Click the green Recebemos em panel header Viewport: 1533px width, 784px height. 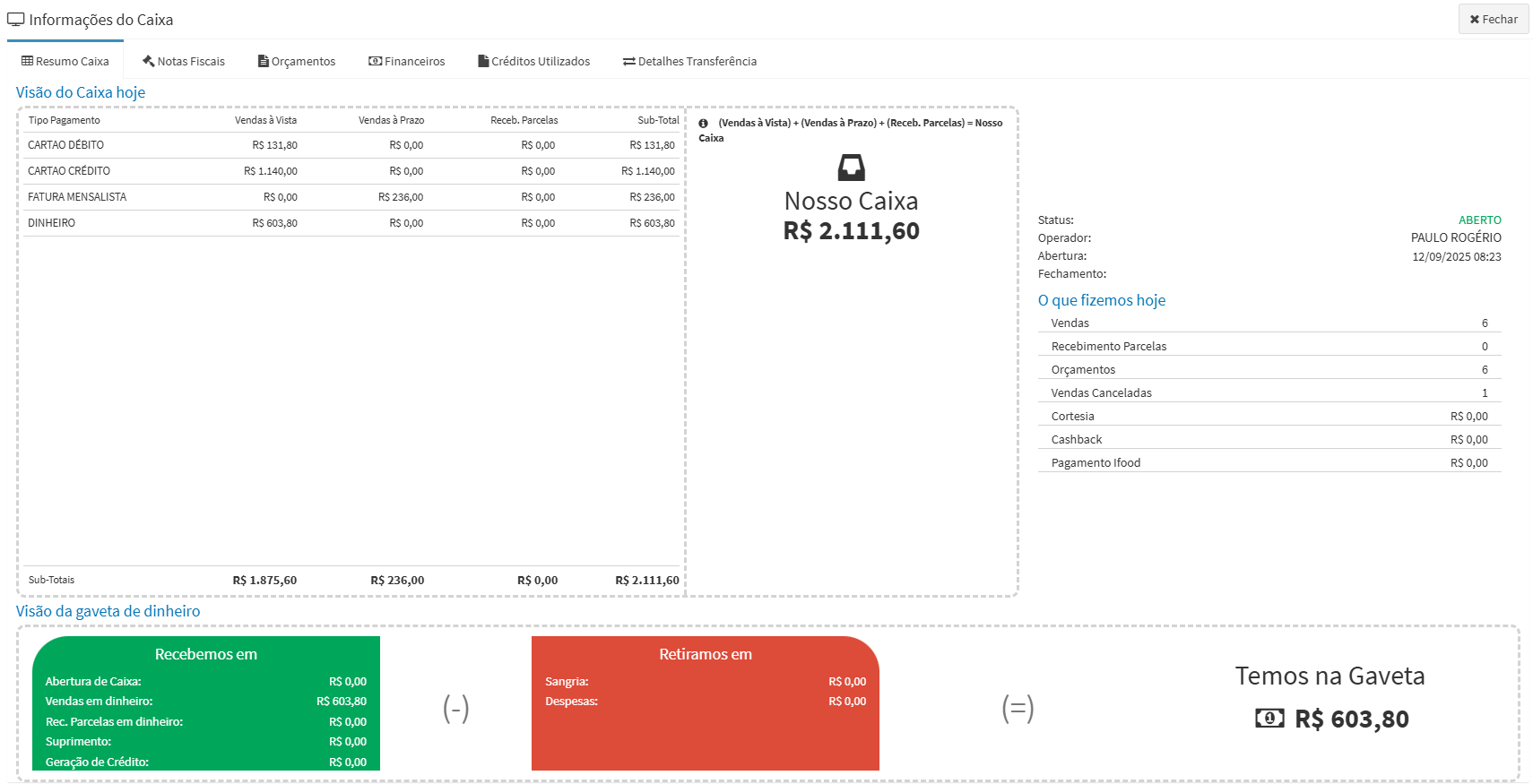pos(205,654)
